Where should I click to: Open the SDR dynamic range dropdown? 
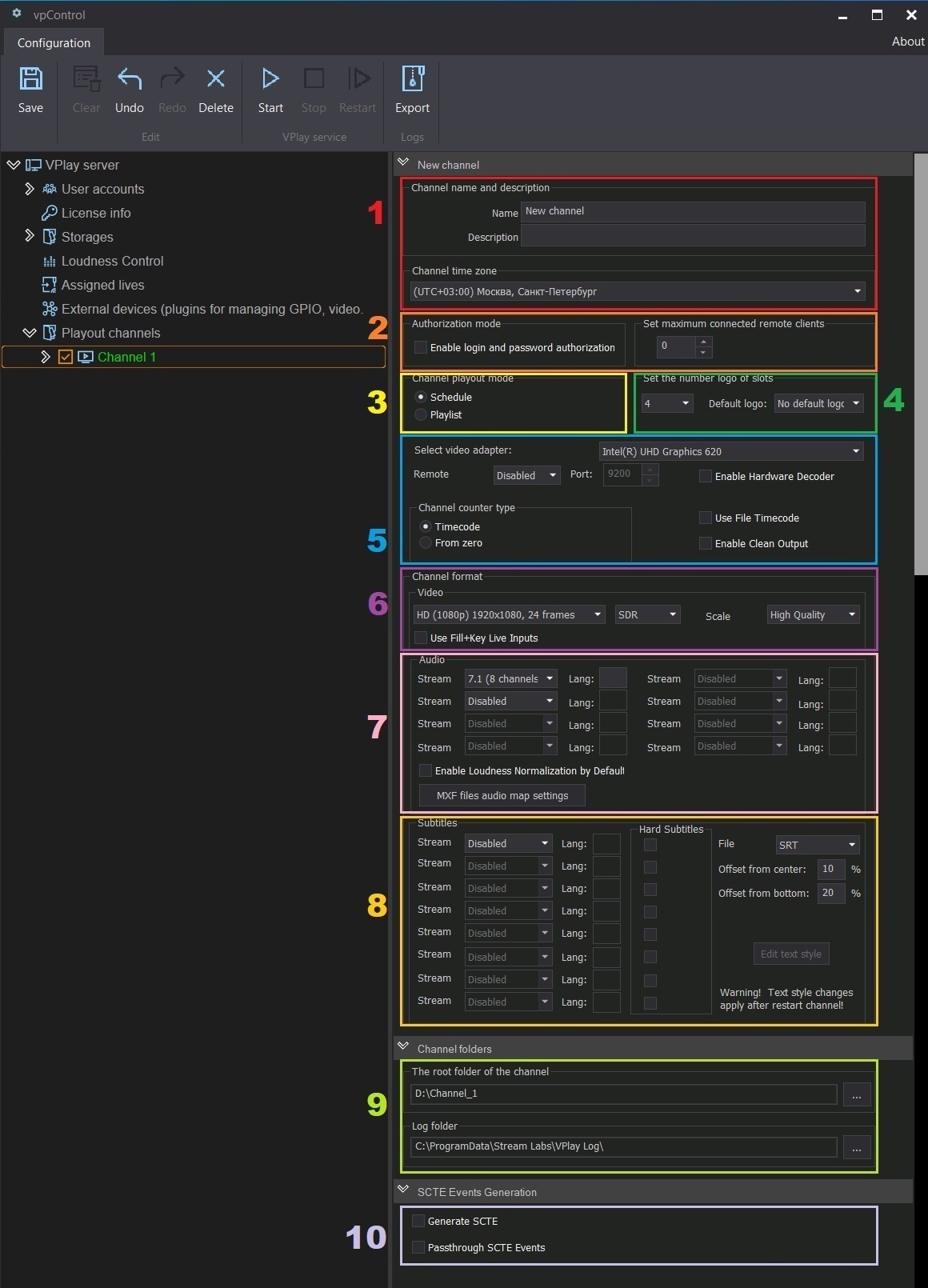tap(648, 614)
